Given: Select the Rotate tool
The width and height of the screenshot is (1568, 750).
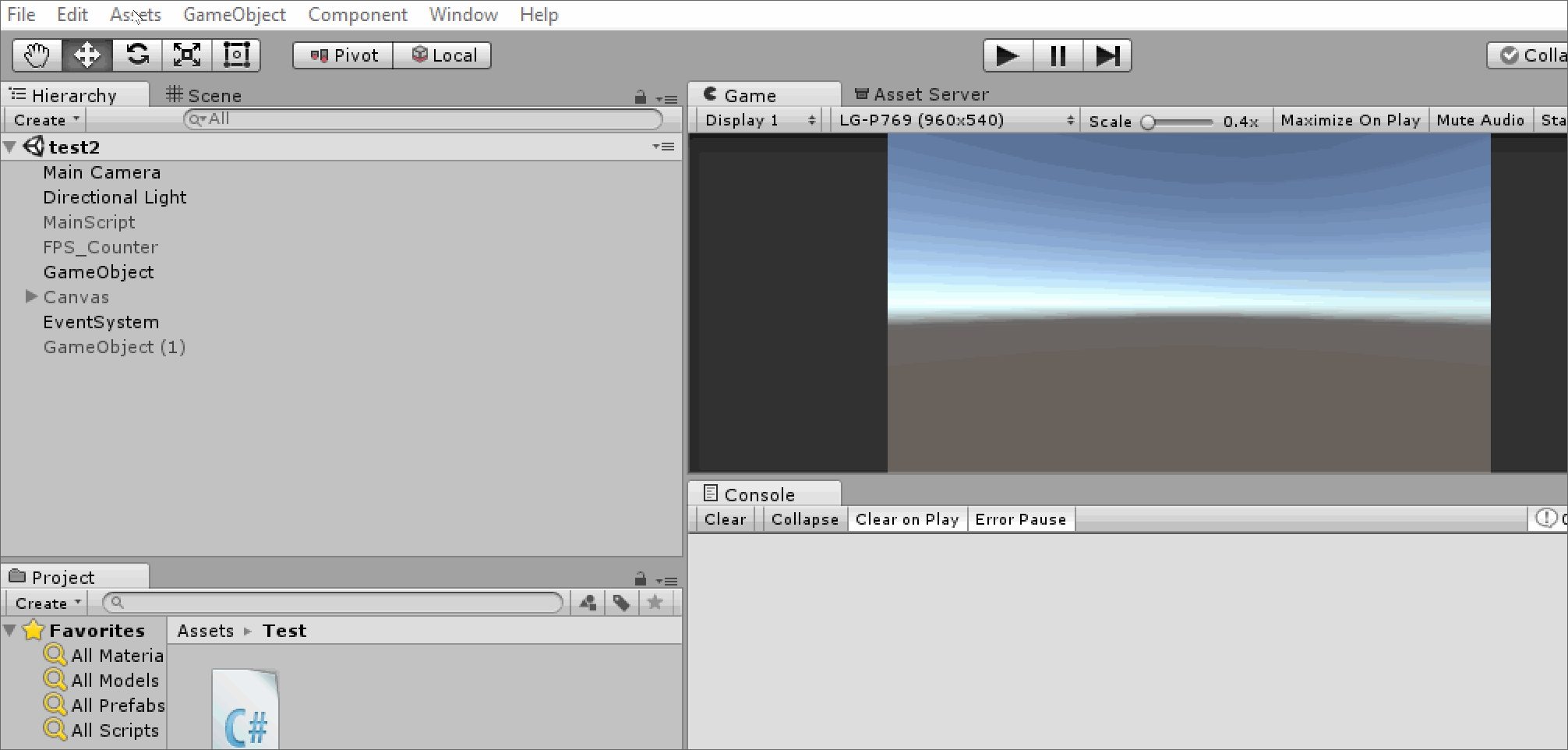Looking at the screenshot, I should click(137, 55).
